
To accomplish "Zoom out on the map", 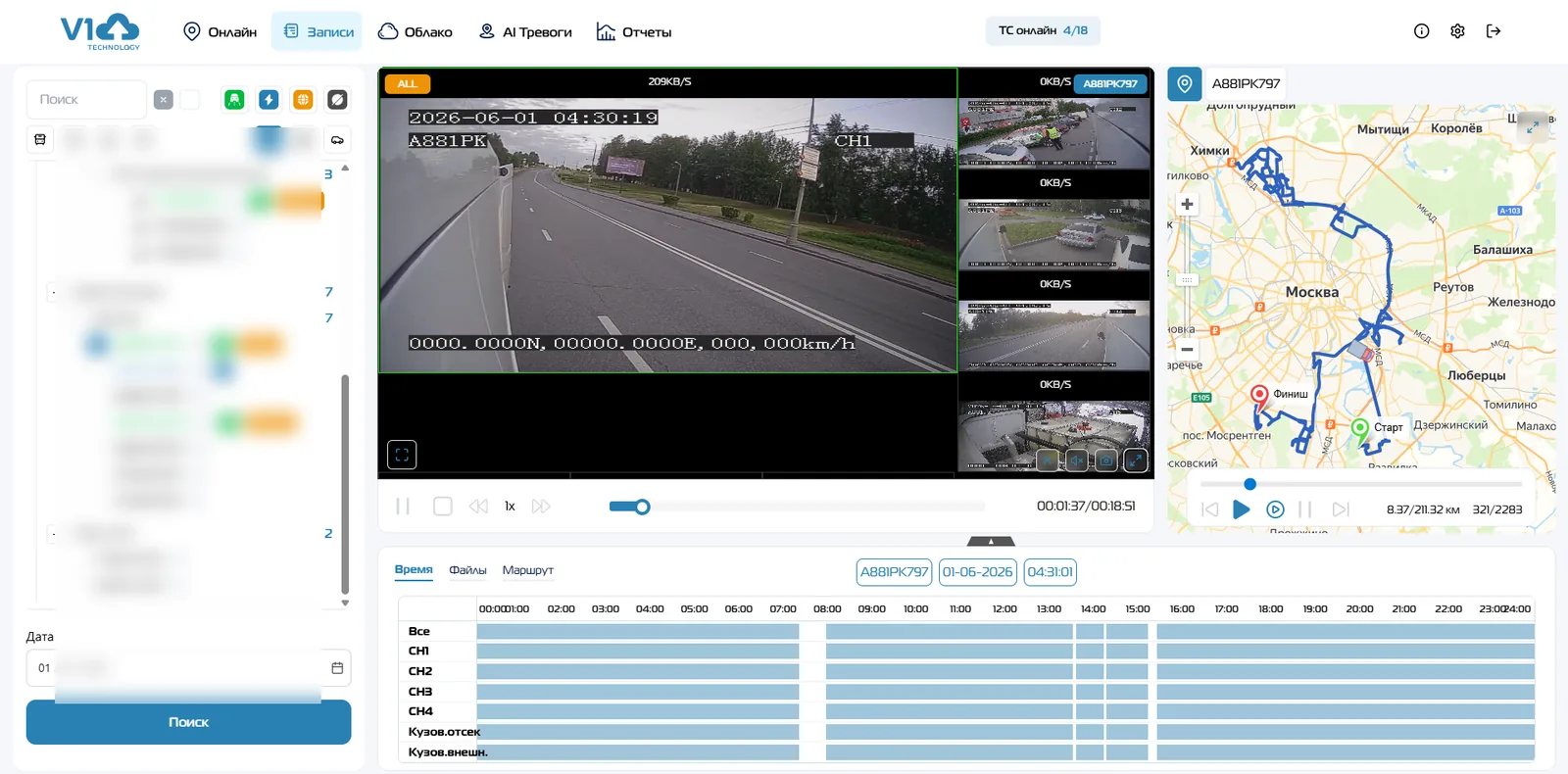I will click(1187, 349).
